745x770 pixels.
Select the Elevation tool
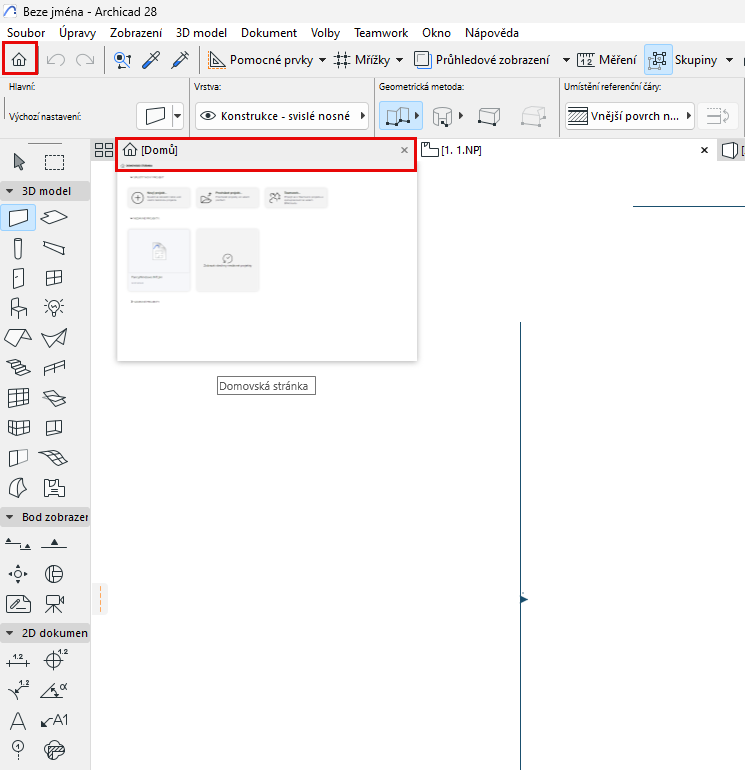coord(54,543)
